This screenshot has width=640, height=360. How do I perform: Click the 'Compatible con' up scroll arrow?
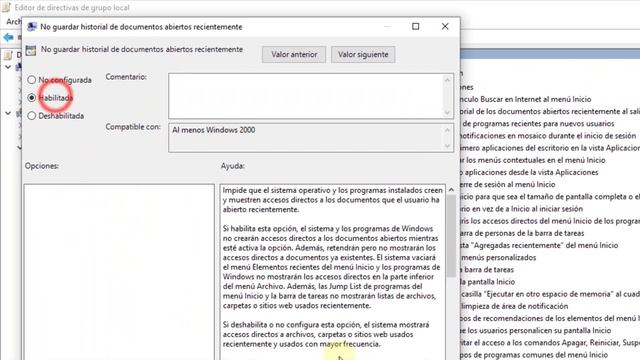(448, 130)
